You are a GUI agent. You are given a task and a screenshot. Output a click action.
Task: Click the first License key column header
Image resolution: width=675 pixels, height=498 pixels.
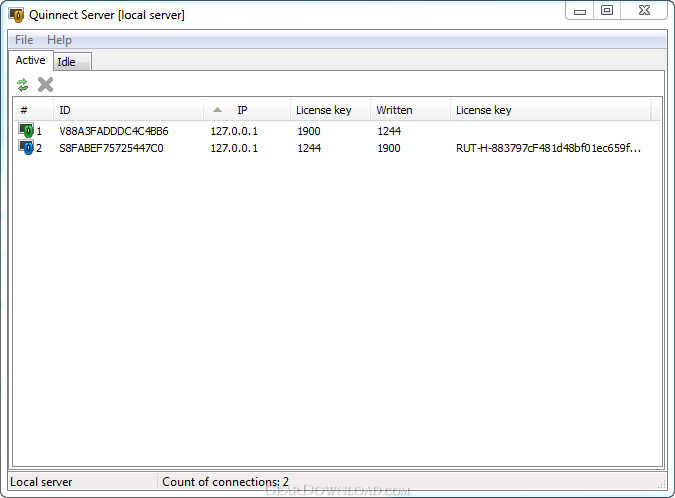pyautogui.click(x=330, y=110)
